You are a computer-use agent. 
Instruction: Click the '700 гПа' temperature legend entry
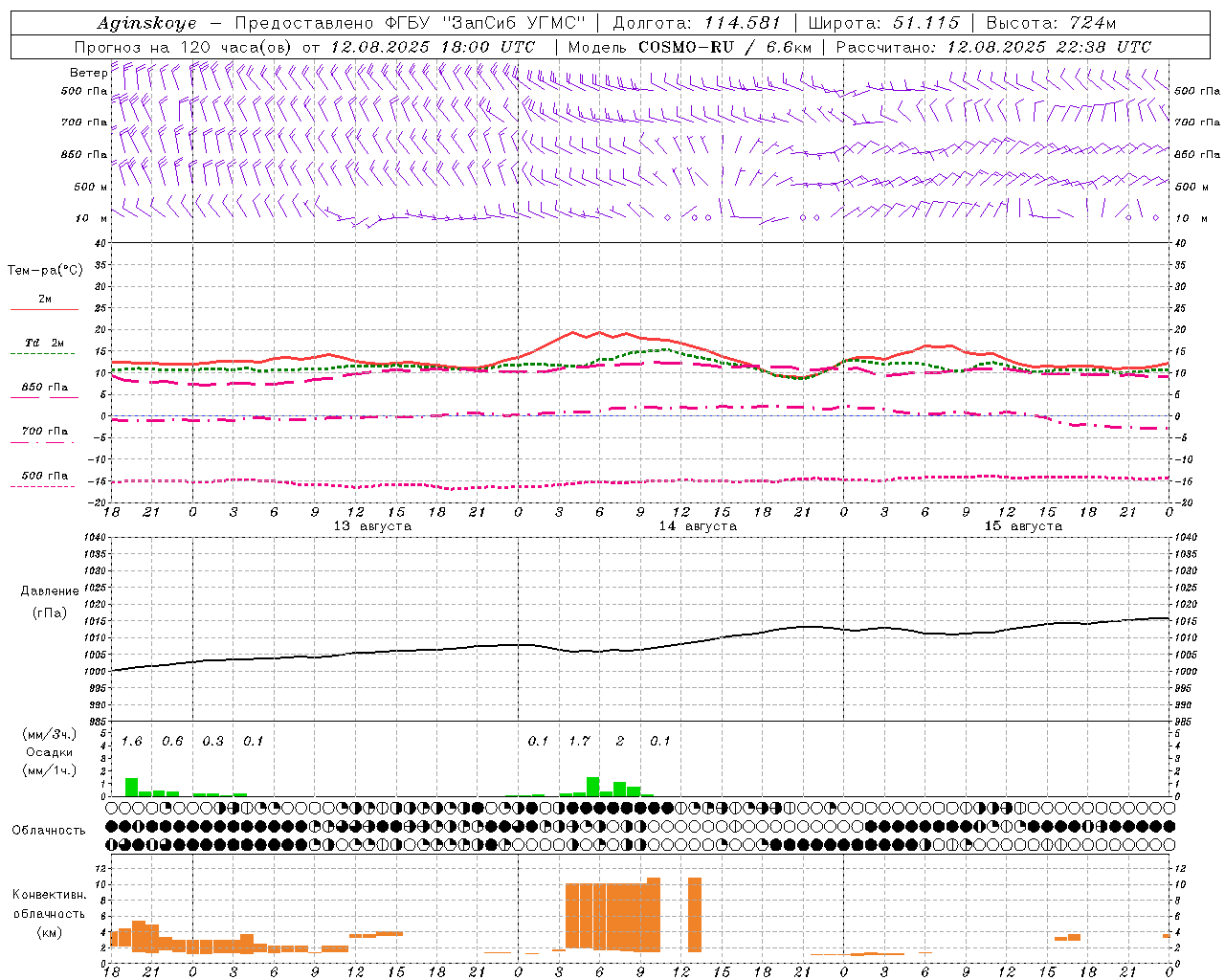pos(45,432)
